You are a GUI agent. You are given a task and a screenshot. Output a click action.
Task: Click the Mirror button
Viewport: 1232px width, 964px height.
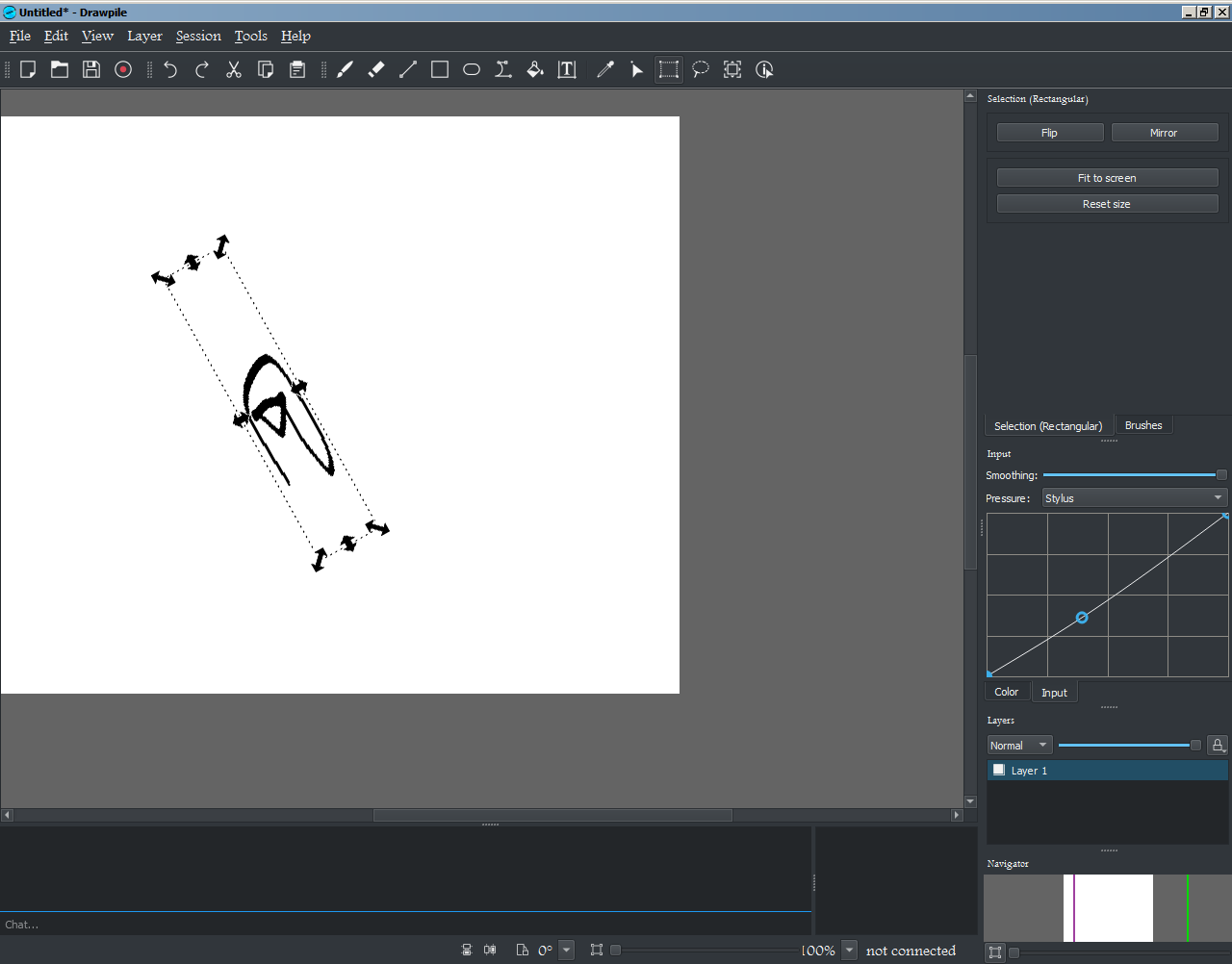1165,133
